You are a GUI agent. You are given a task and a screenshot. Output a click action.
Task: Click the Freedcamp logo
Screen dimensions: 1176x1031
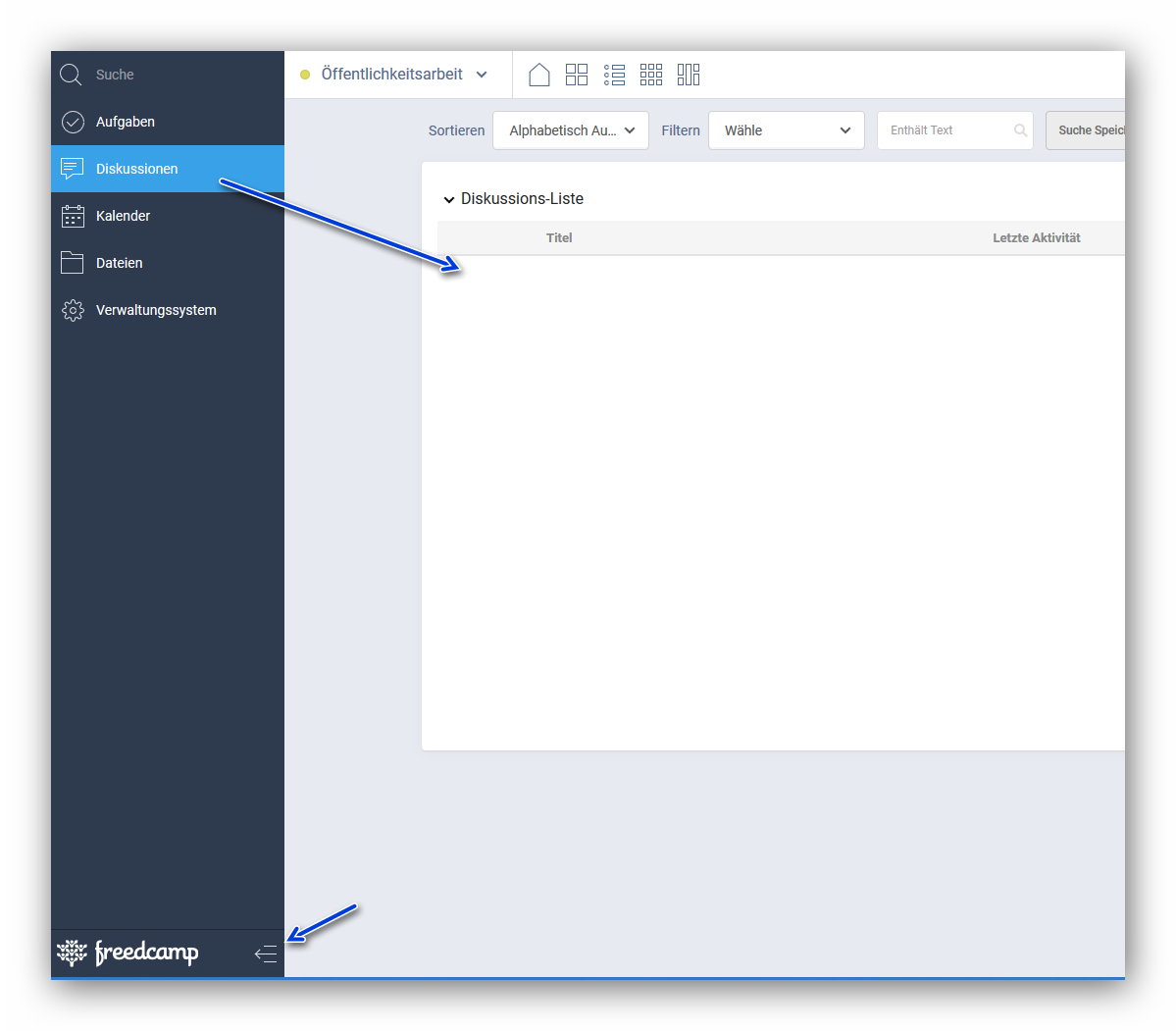128,953
